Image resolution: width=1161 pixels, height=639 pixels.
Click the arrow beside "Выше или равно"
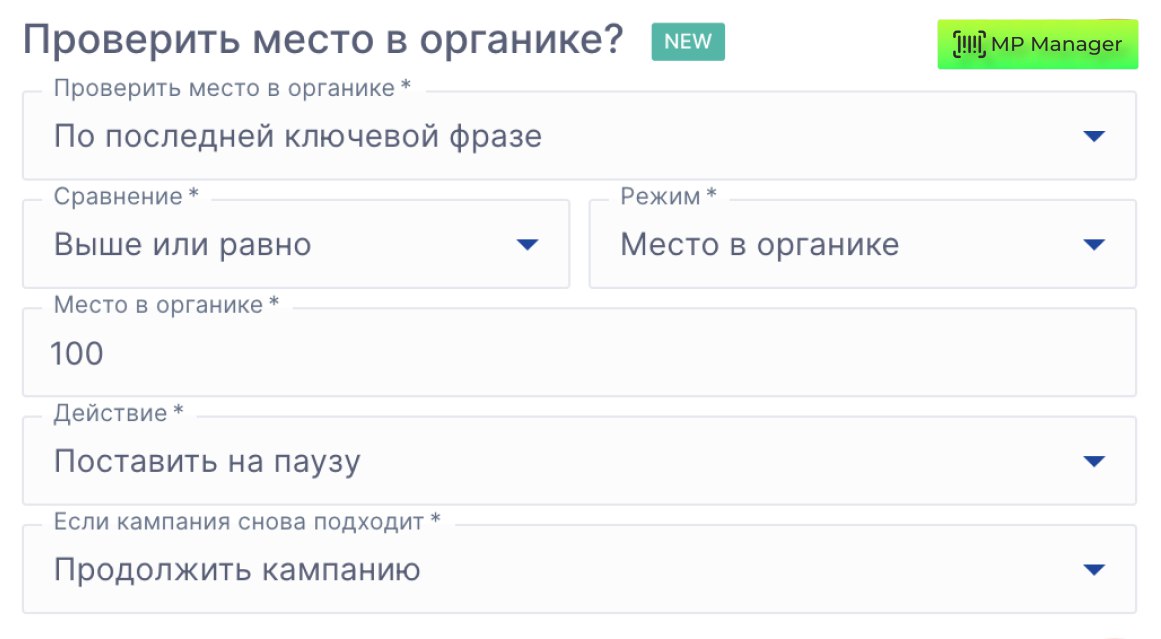click(x=527, y=245)
